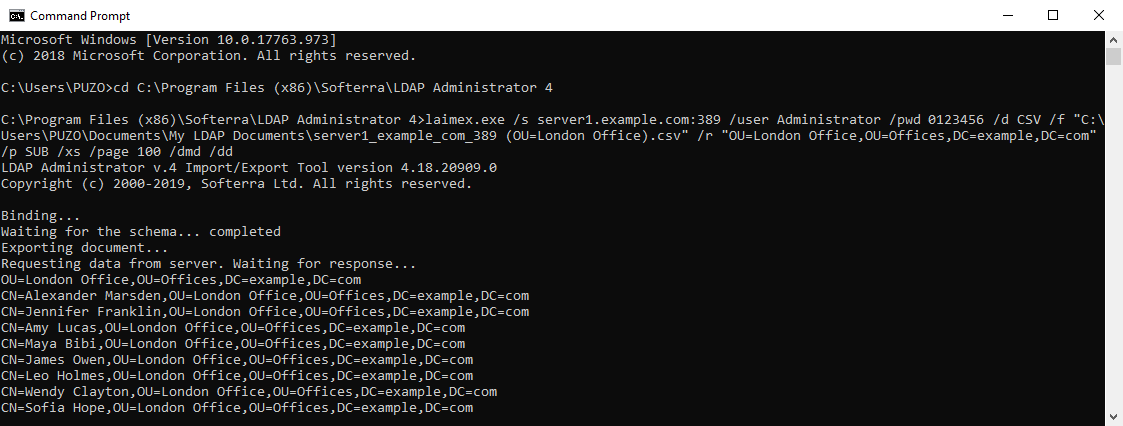Maximize the Command Prompt window
The height and width of the screenshot is (426, 1123).
(1052, 15)
